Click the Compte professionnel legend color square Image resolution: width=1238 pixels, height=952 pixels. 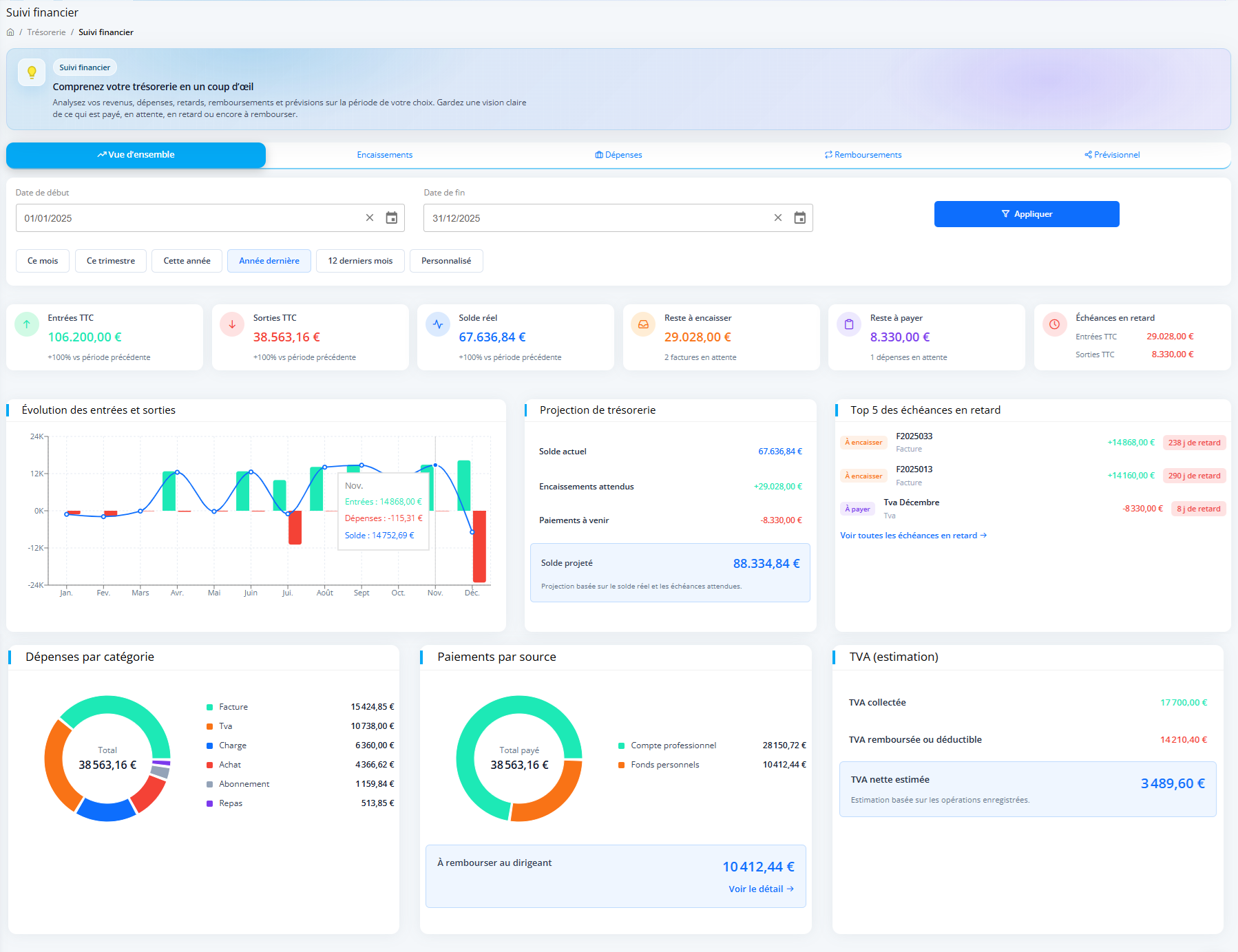(622, 745)
